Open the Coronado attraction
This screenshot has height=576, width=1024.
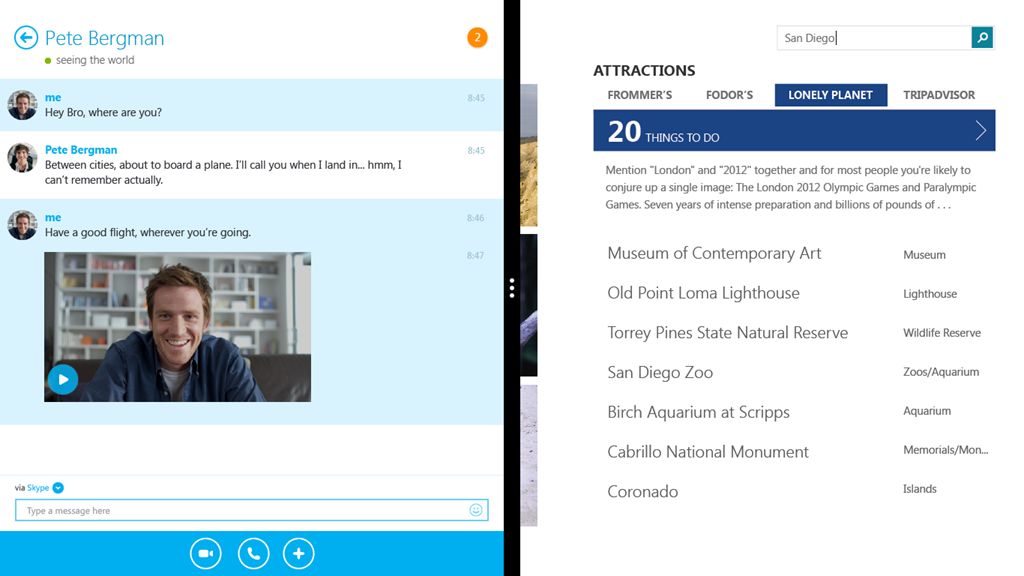click(x=643, y=492)
